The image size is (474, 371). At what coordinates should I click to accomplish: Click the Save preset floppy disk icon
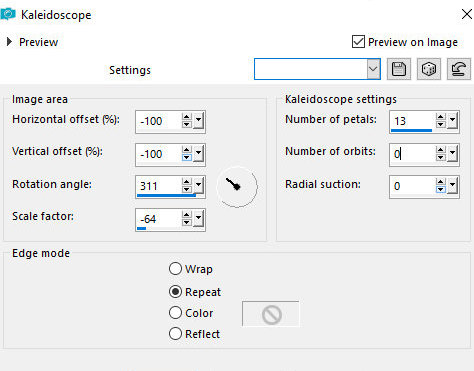click(399, 69)
